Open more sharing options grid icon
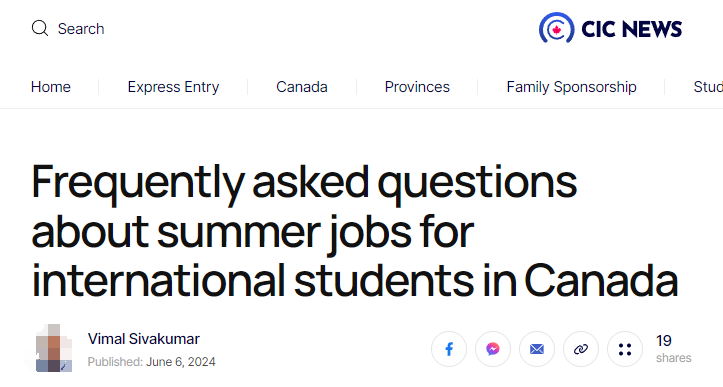723x387 pixels. [x=625, y=349]
